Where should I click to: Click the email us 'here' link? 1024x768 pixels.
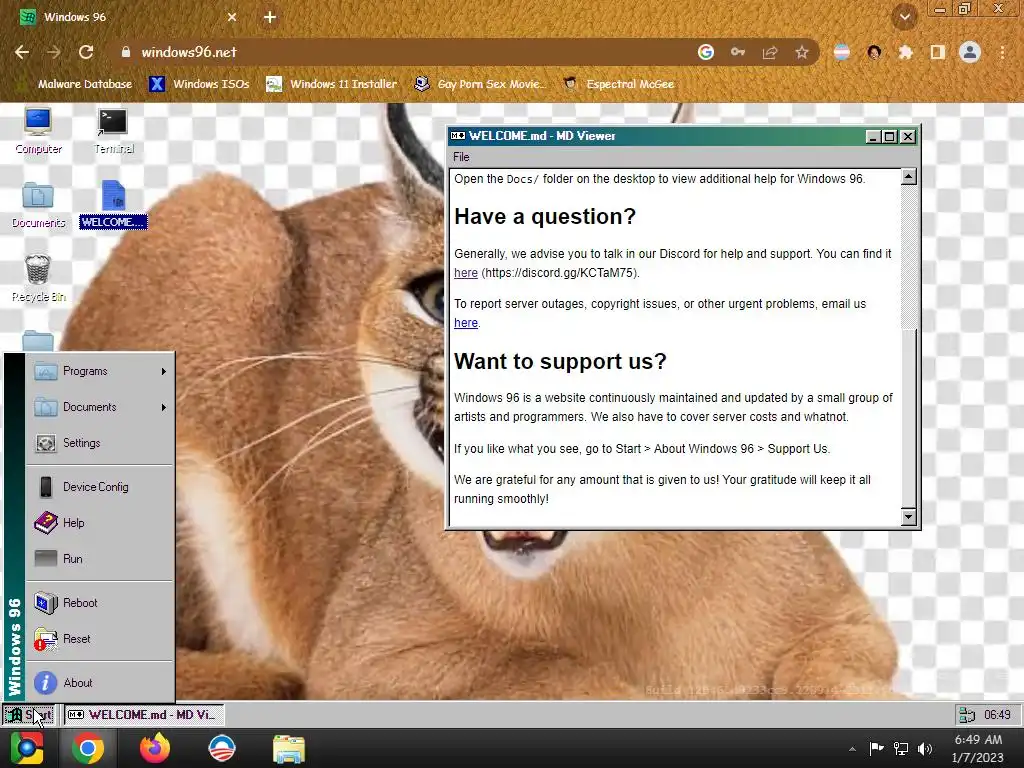click(x=466, y=323)
